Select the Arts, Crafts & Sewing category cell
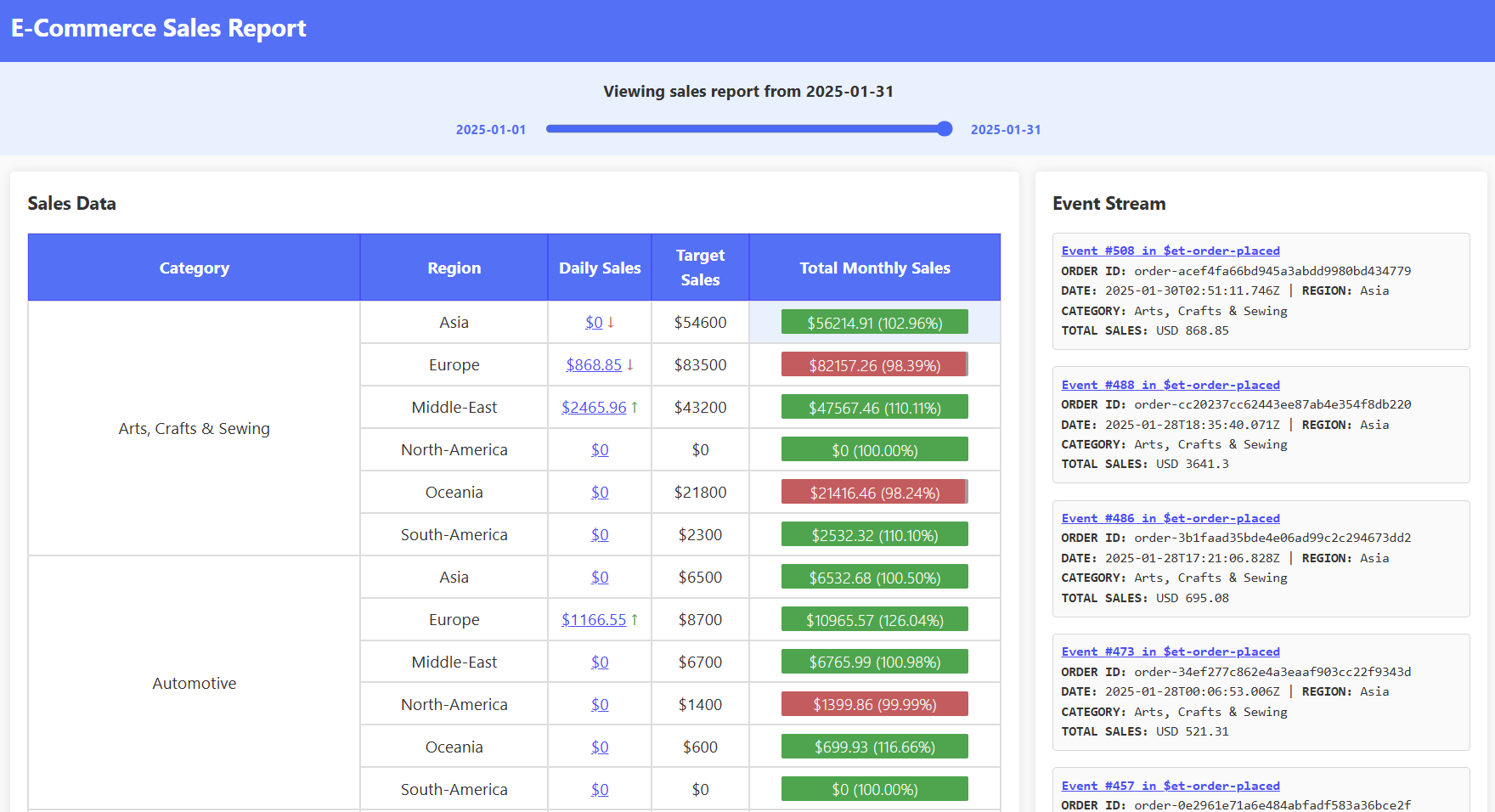The height and width of the screenshot is (812, 1495). tap(194, 428)
